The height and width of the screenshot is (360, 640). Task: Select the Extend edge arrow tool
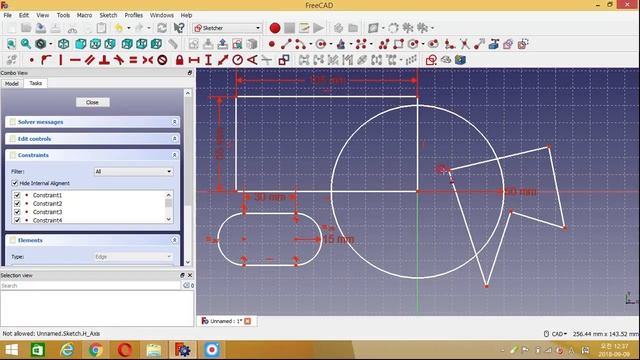[479, 44]
